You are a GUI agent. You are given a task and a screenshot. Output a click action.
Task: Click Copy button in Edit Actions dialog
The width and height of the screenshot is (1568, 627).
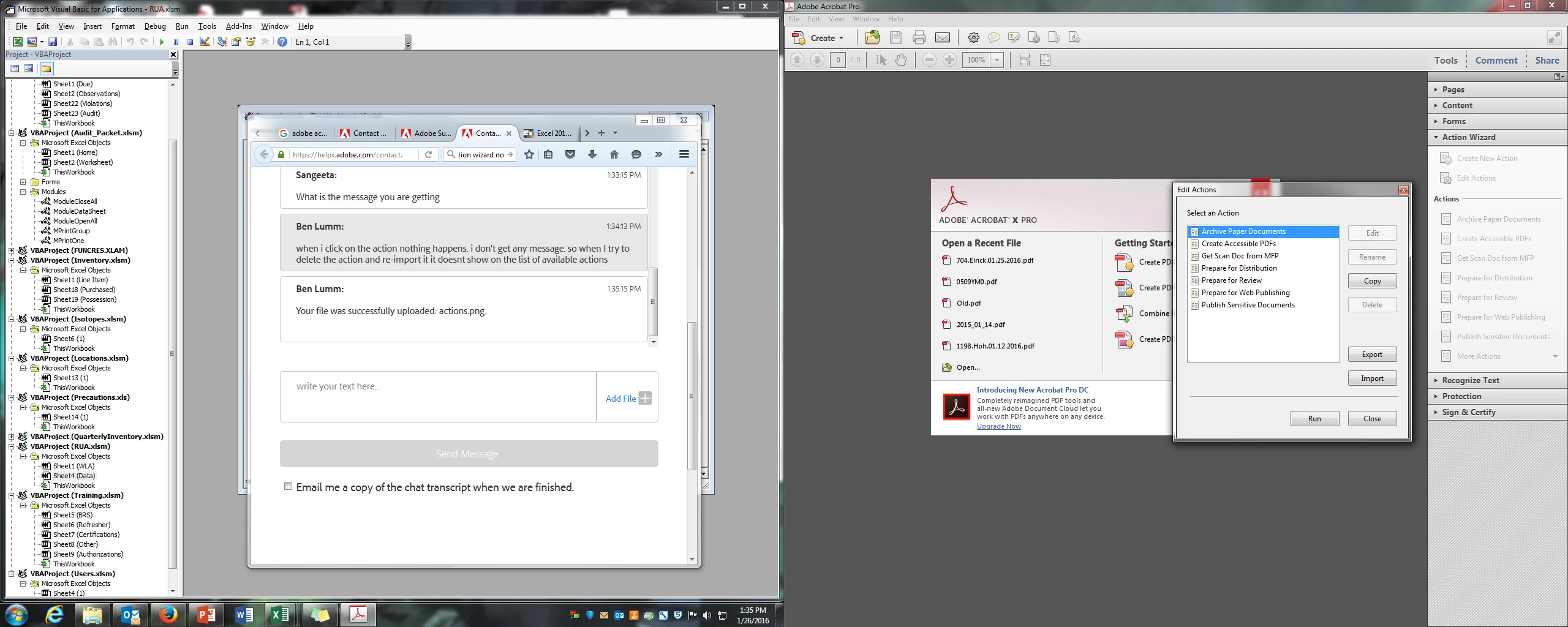click(x=1372, y=281)
